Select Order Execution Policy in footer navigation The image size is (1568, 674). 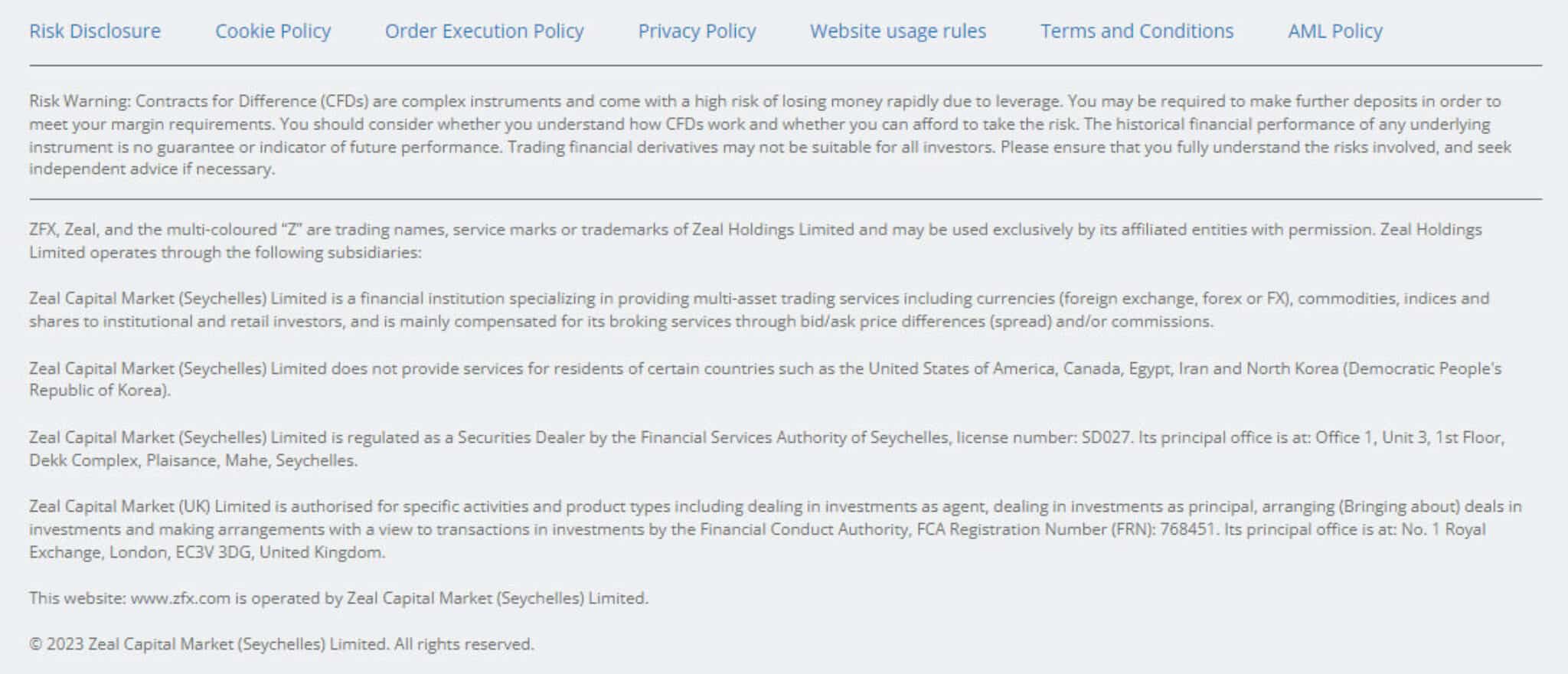485,31
